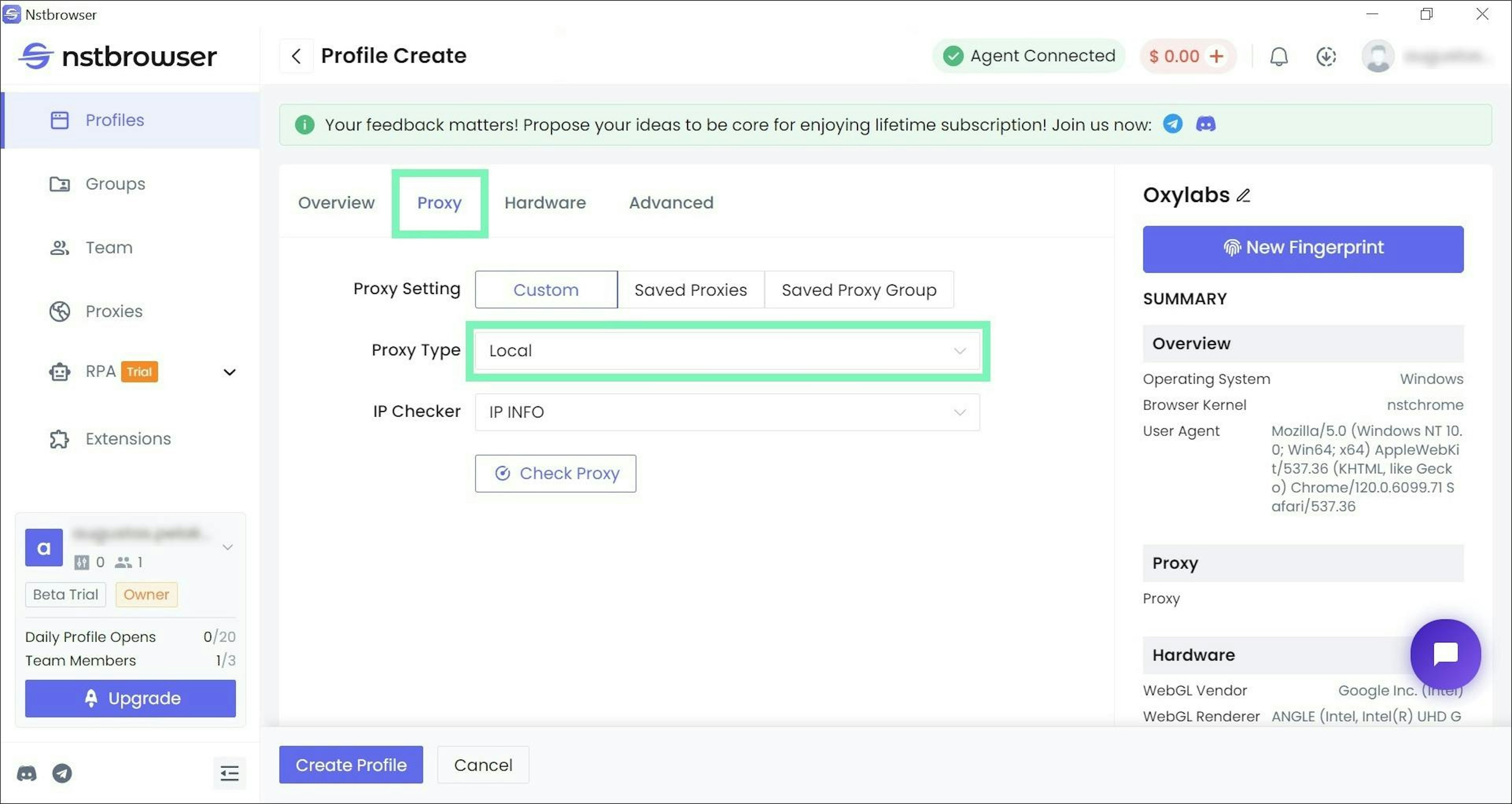Viewport: 1512px width, 804px height.
Task: Click the Check Proxy button
Action: [x=555, y=473]
